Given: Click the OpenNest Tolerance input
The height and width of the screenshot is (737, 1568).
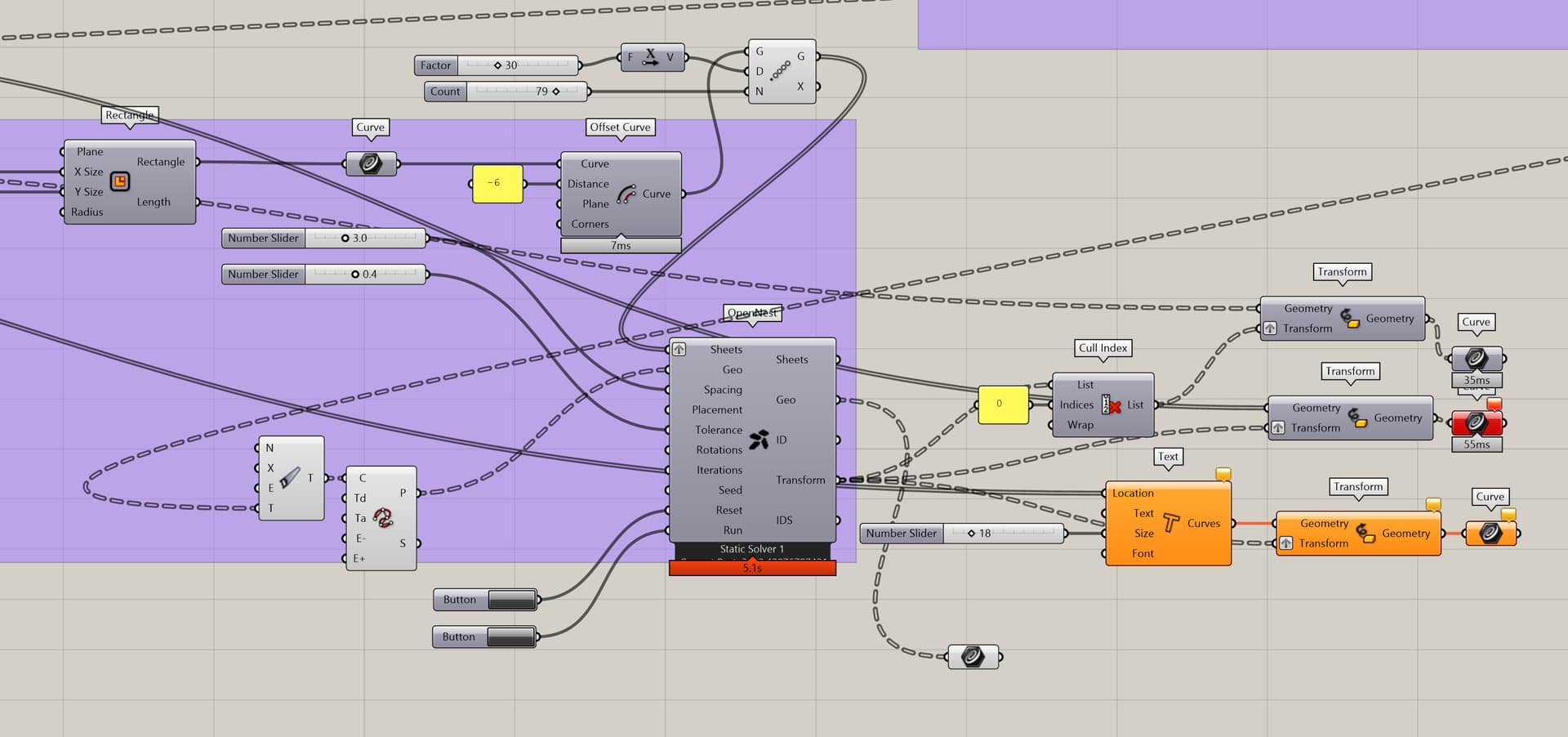Looking at the screenshot, I should [x=719, y=430].
